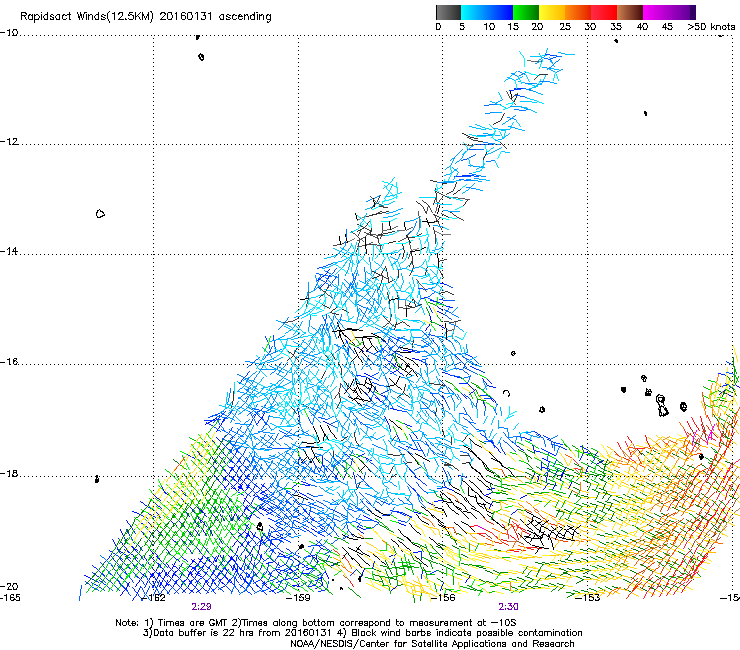Click the '35' label under the color scale
Screen dimensions: 740x650
point(616,27)
